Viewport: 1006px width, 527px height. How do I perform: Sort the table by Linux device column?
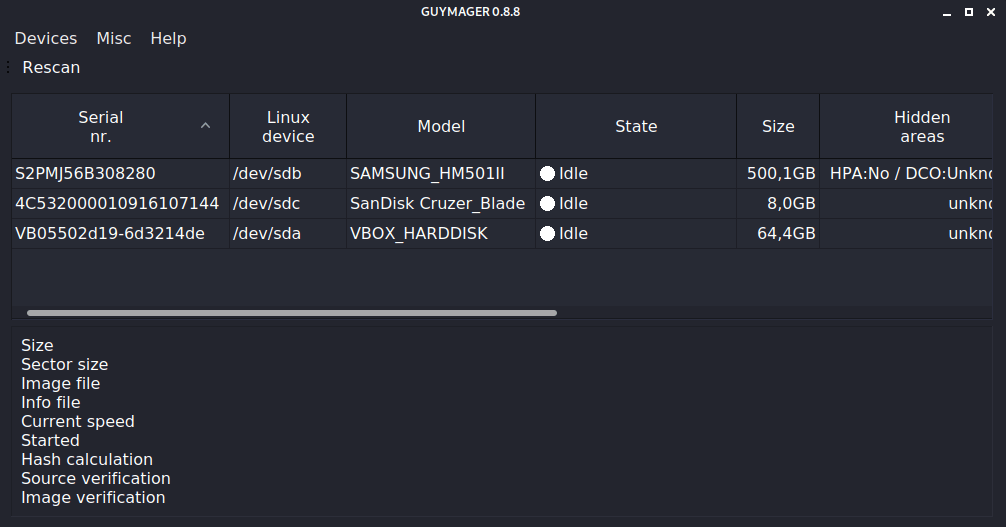(x=288, y=127)
